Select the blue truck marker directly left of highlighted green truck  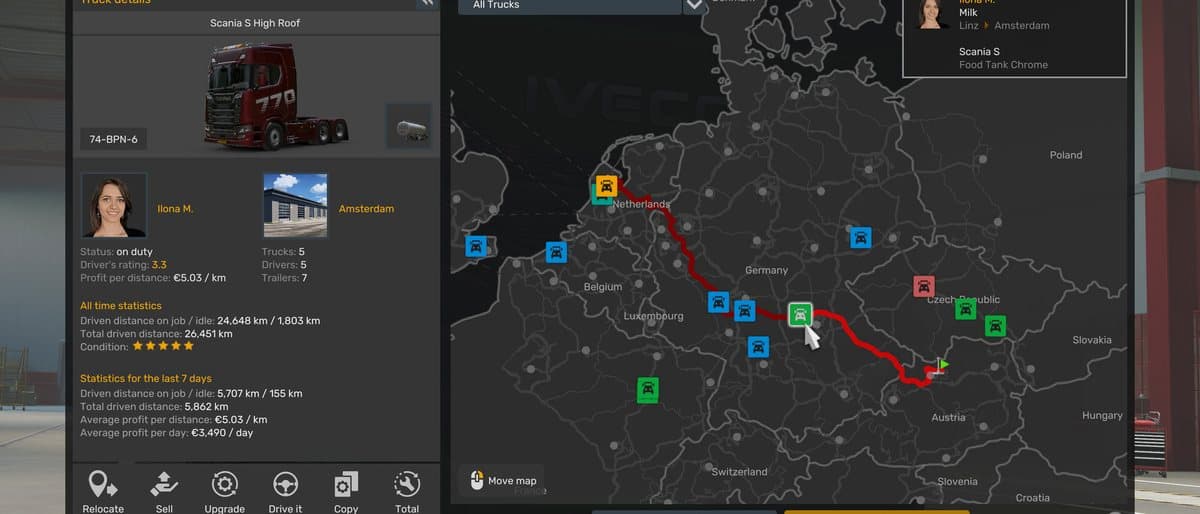pos(744,311)
